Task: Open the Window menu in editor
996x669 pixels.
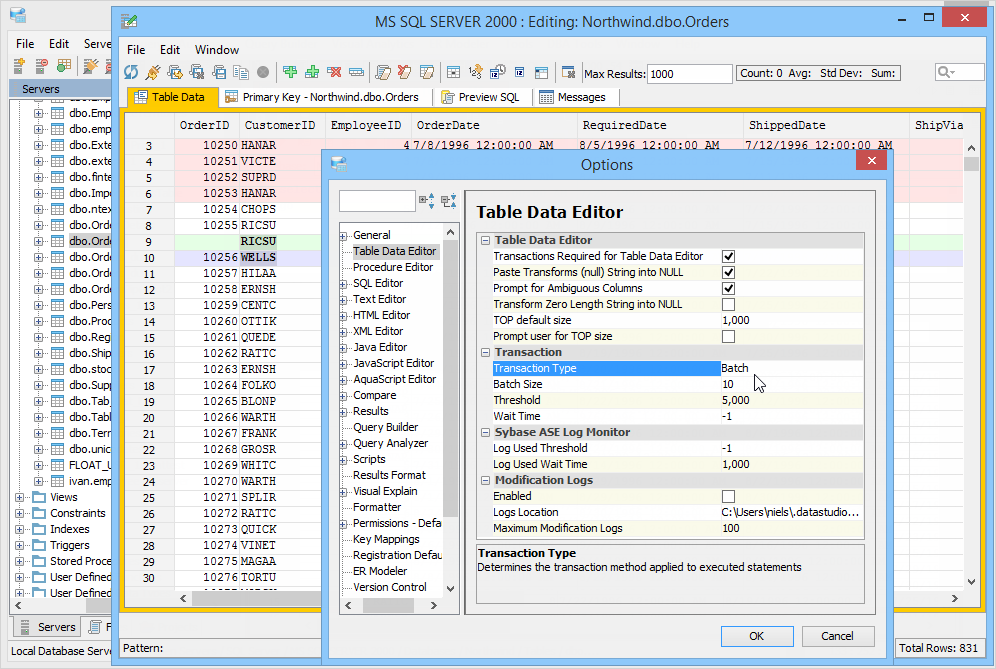Action: (x=217, y=50)
